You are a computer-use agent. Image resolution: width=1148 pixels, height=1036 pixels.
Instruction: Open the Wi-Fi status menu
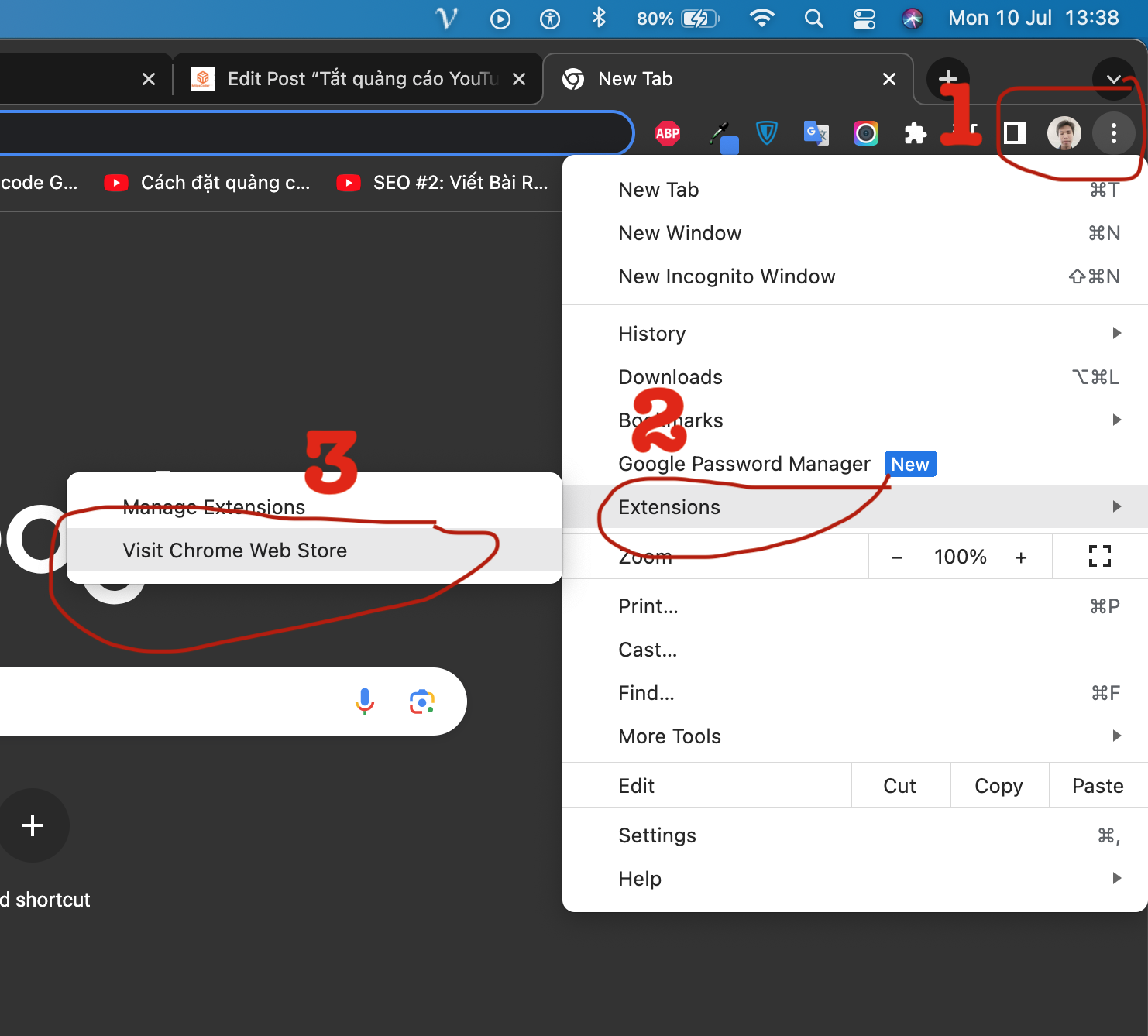[x=762, y=19]
